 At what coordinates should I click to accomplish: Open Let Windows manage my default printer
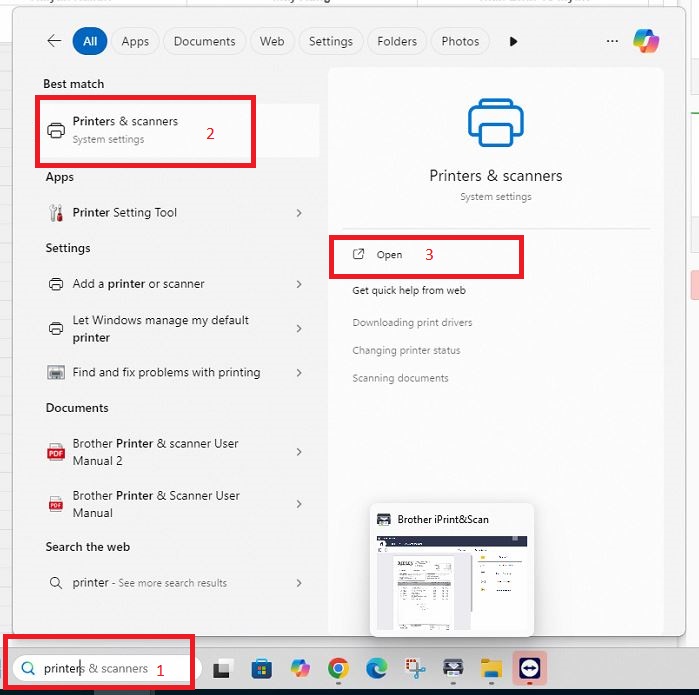174,329
